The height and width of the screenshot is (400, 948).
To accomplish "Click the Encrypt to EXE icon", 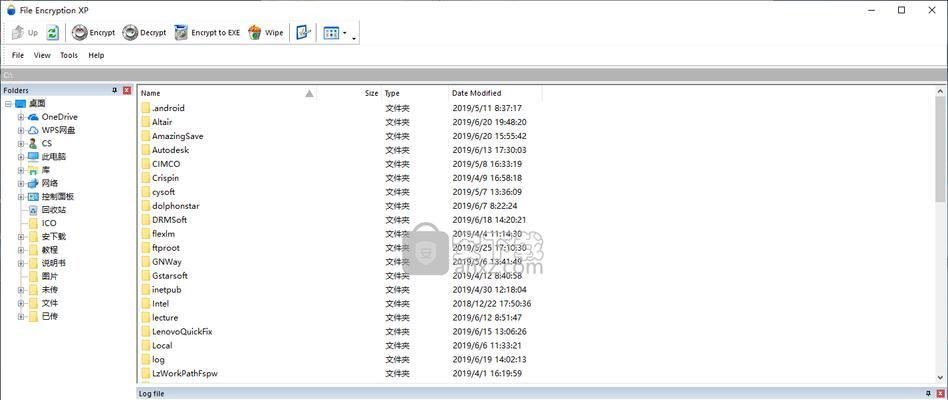I will pos(181,33).
